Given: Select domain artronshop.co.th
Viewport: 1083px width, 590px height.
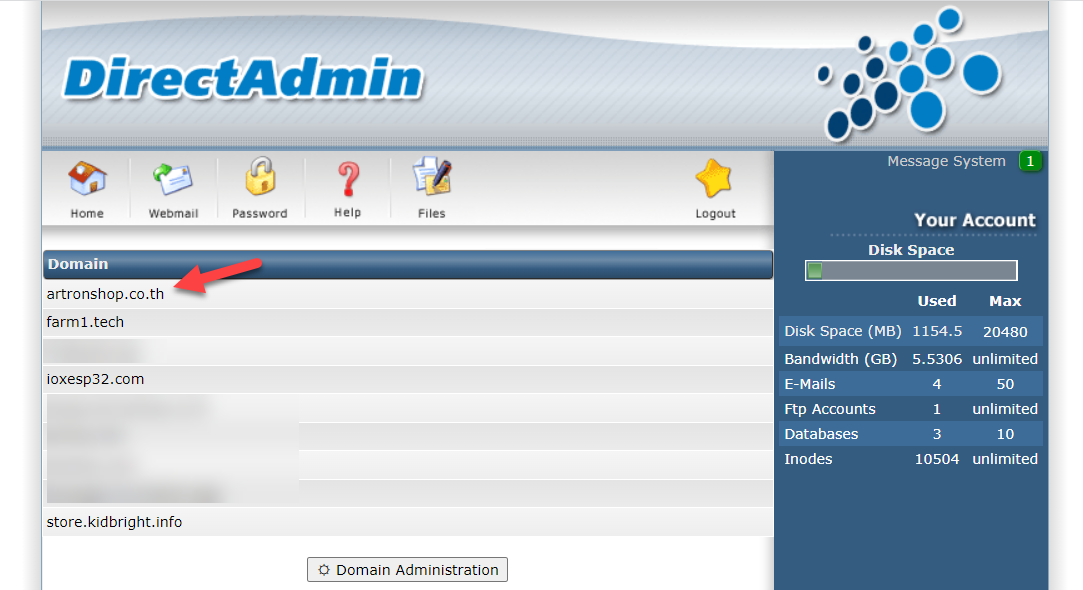Looking at the screenshot, I should [x=105, y=294].
